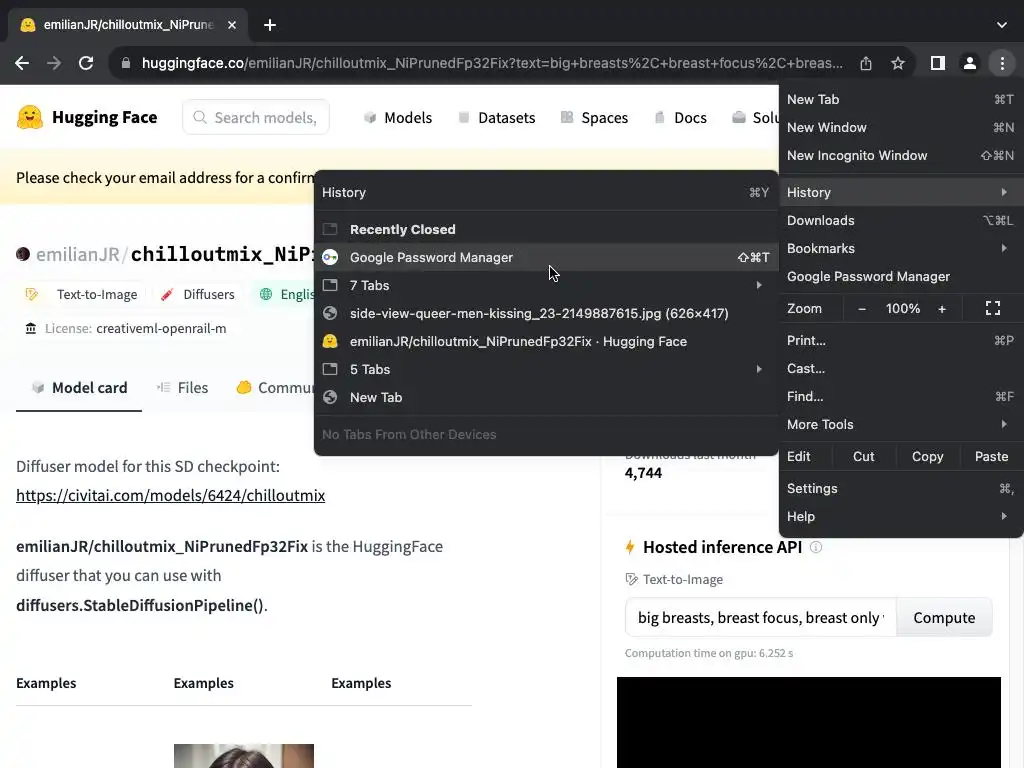Click the generated black output image
The image size is (1024, 768).
(808, 722)
